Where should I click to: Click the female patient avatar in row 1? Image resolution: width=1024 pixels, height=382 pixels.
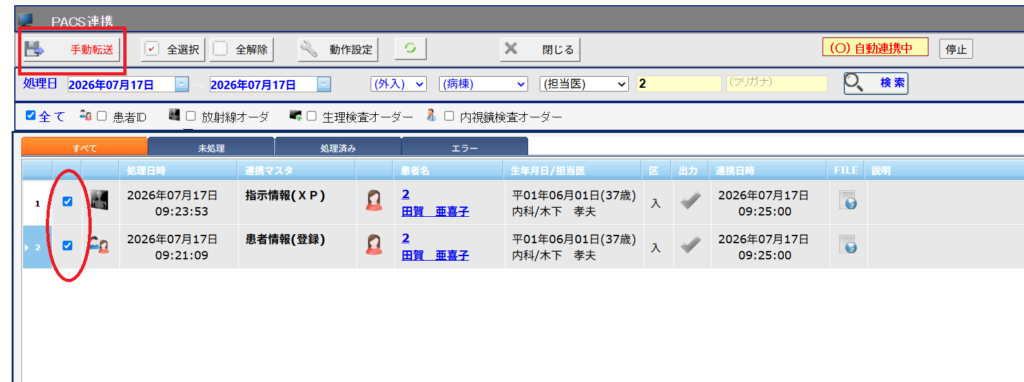tap(374, 200)
